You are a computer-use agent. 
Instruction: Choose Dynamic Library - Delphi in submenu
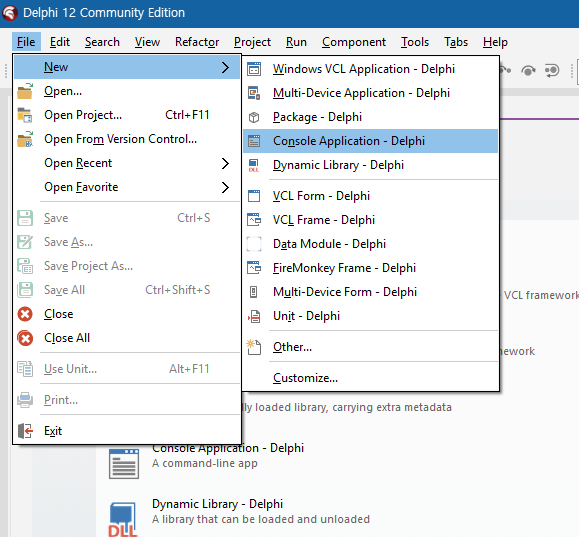pyautogui.click(x=370, y=165)
